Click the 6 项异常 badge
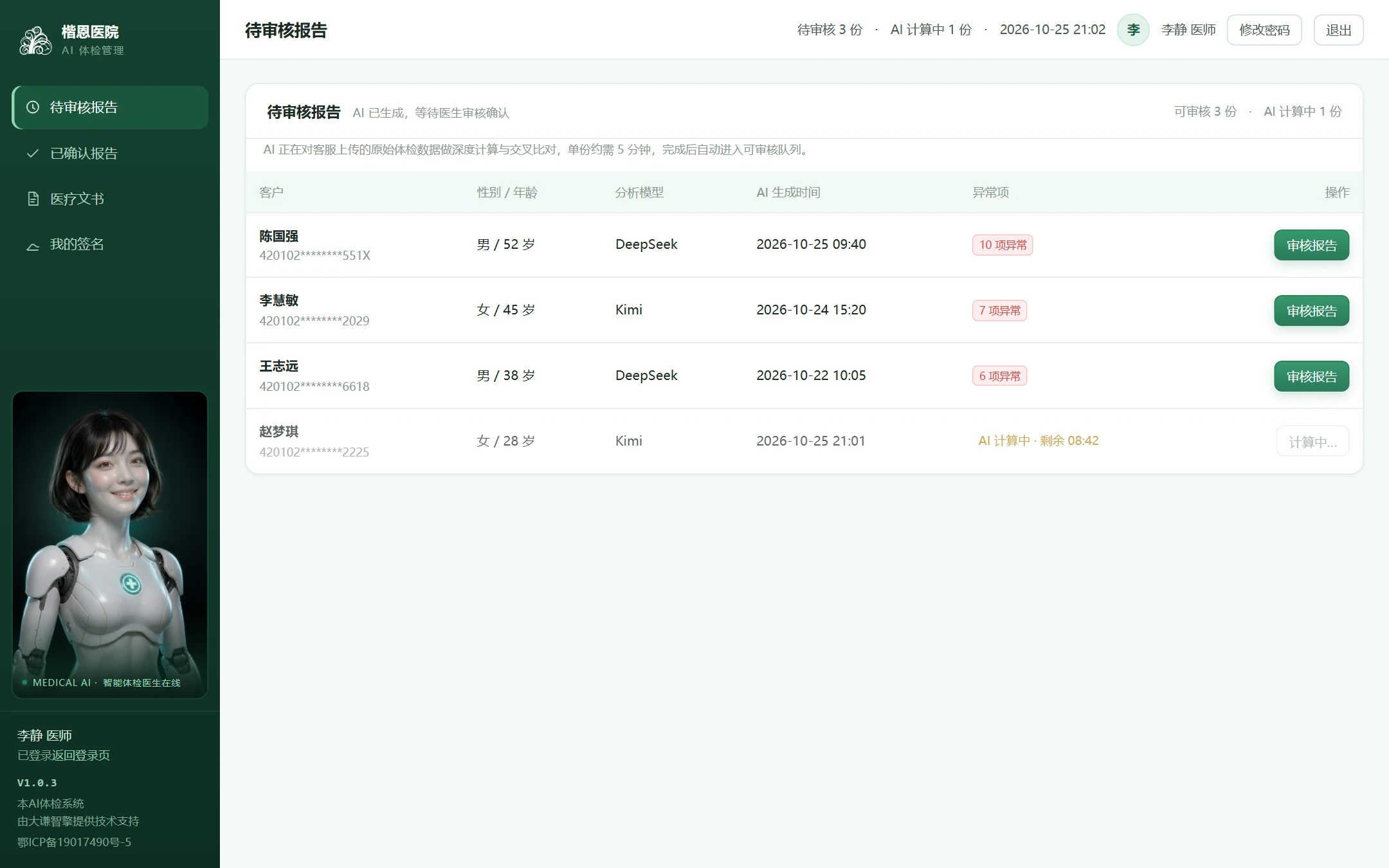The width and height of the screenshot is (1389, 868). point(999,376)
